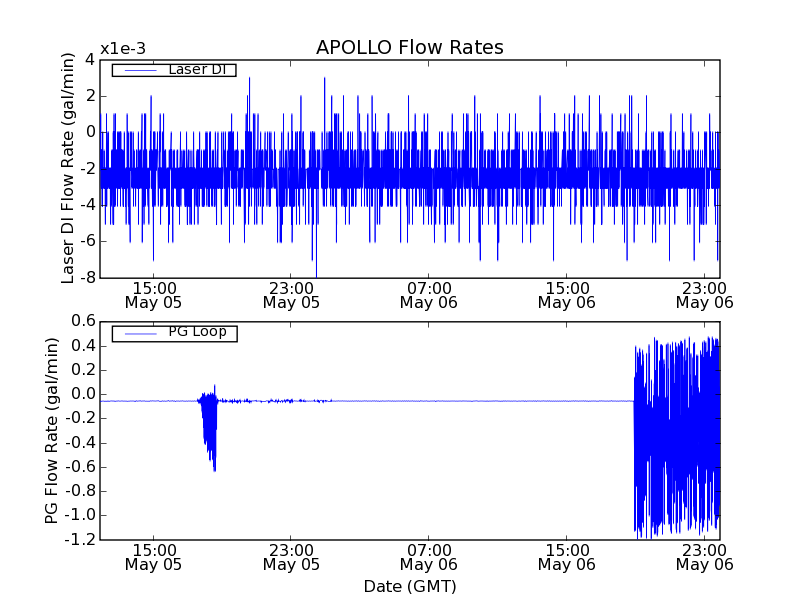This screenshot has height=600, width=800.
Task: Click the 'Laser DI Flow Rate (gal/min)' axis label
Action: 68,168
